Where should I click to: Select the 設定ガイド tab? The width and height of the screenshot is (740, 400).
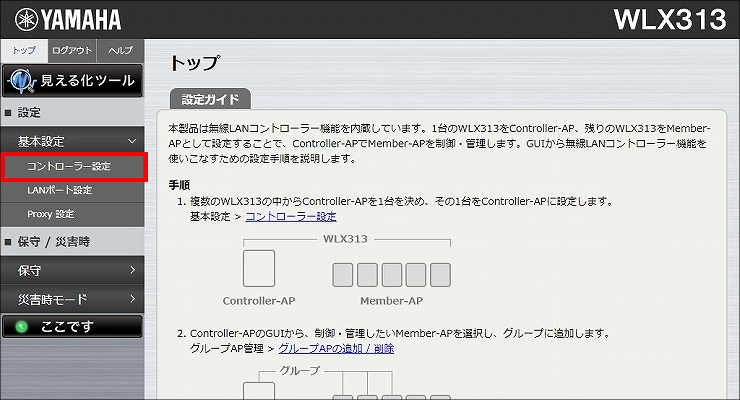[210, 99]
